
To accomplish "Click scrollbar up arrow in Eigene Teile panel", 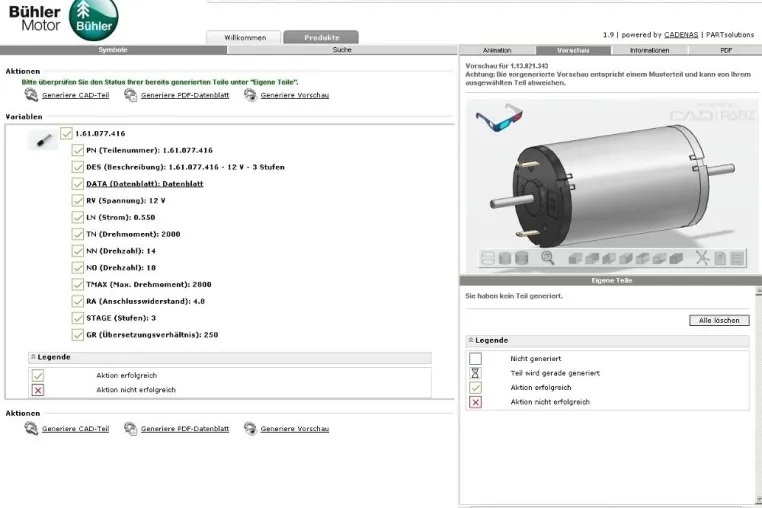I will tap(759, 291).
